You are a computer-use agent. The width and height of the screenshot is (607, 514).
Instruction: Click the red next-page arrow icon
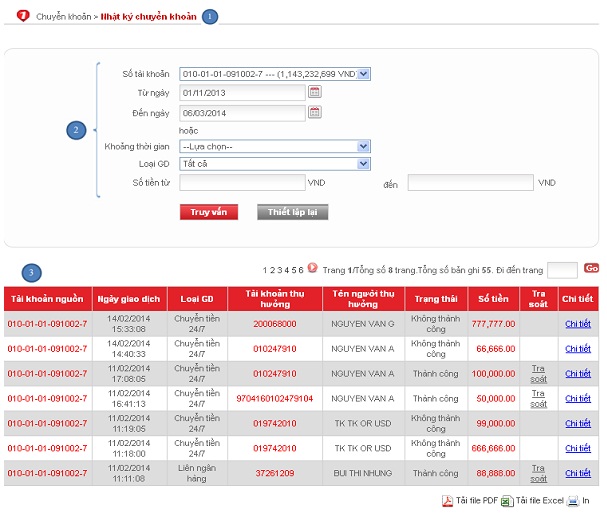(312, 268)
